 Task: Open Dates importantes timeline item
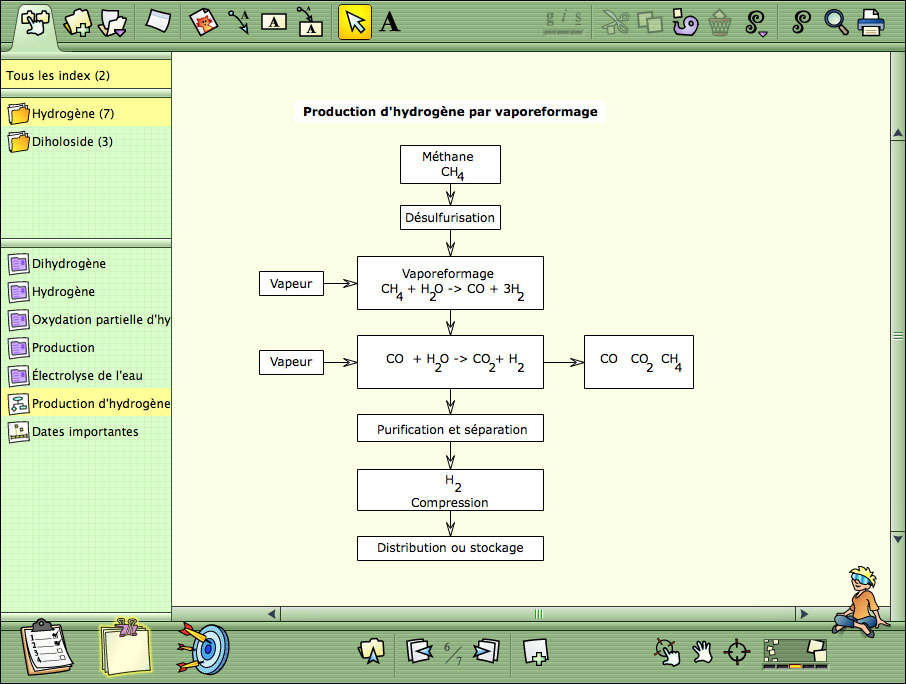click(x=86, y=432)
